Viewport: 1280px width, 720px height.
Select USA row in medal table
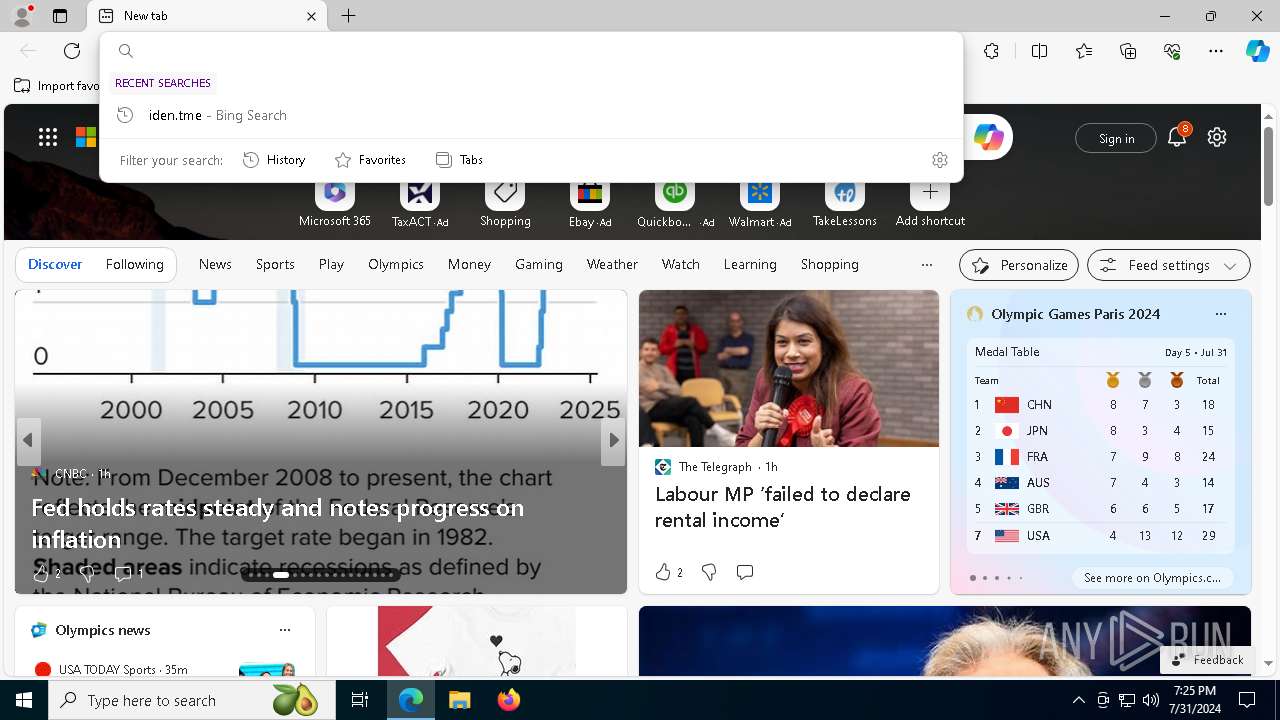1099,536
